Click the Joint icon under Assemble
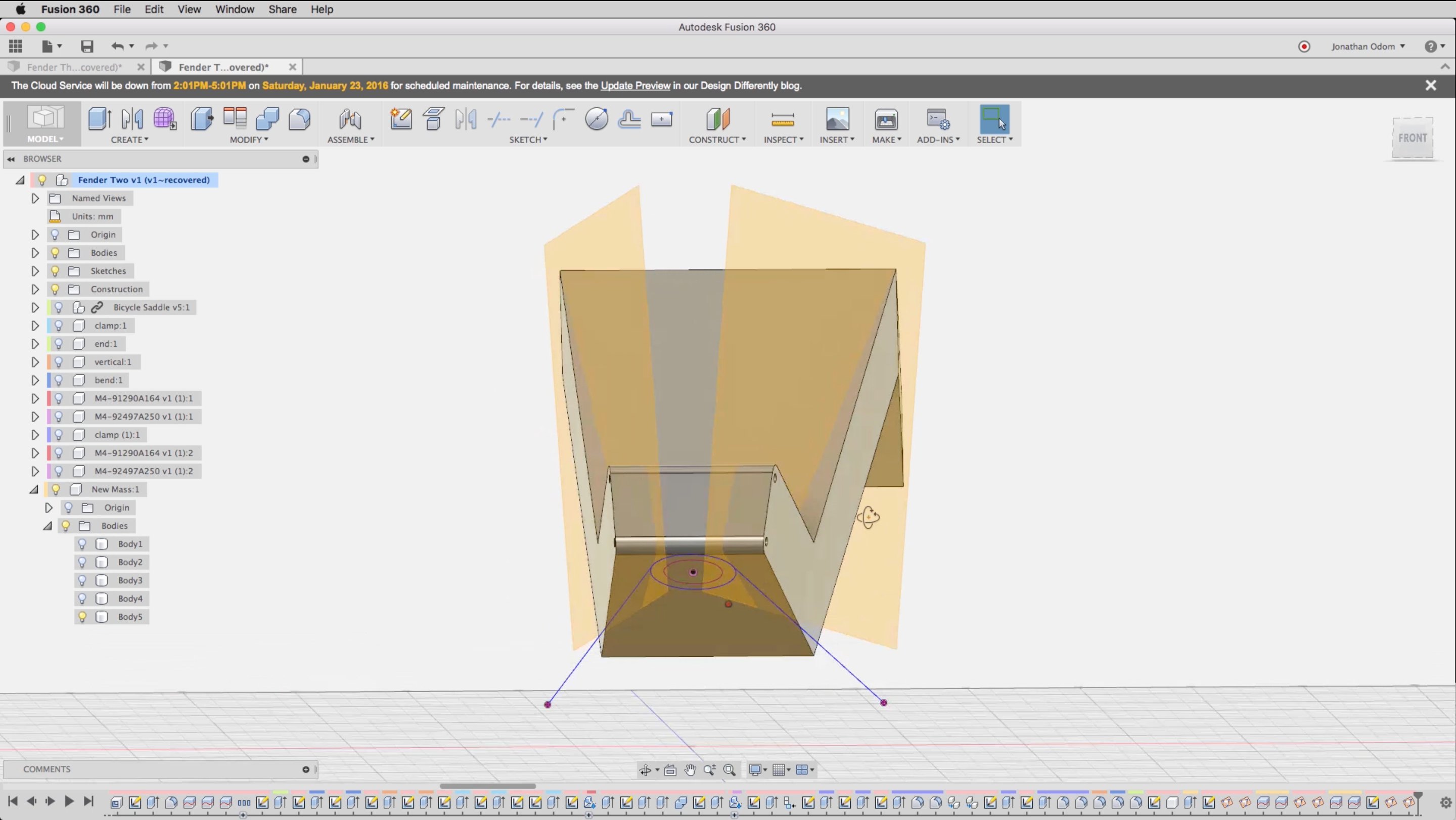This screenshot has height=820, width=1456. (x=350, y=119)
